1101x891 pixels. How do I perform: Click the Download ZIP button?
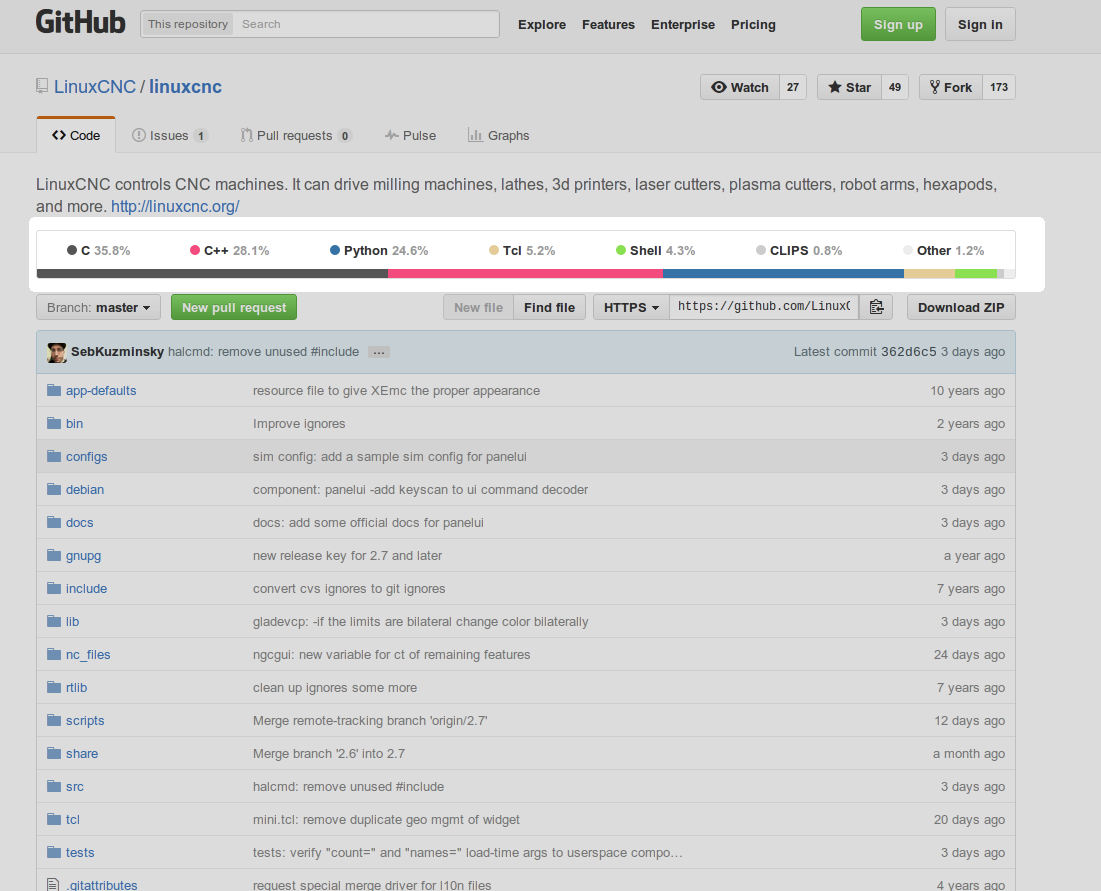pos(961,308)
